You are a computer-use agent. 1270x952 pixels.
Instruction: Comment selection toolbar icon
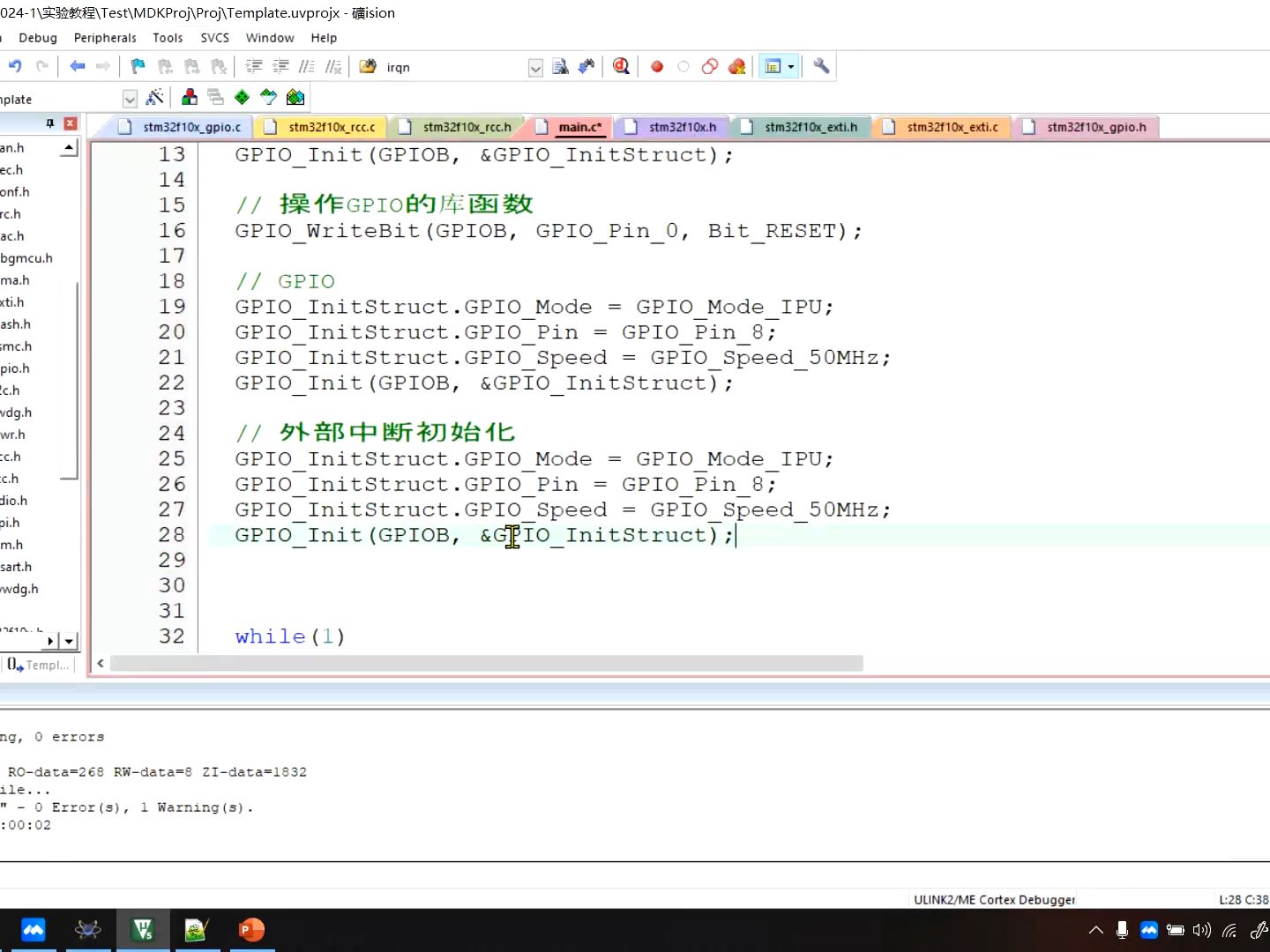(306, 66)
